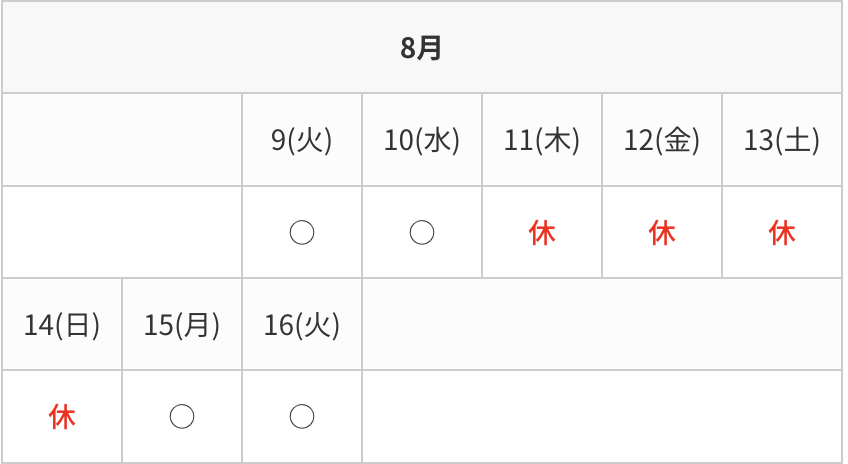Select the 9(火) date cell

[302, 140]
